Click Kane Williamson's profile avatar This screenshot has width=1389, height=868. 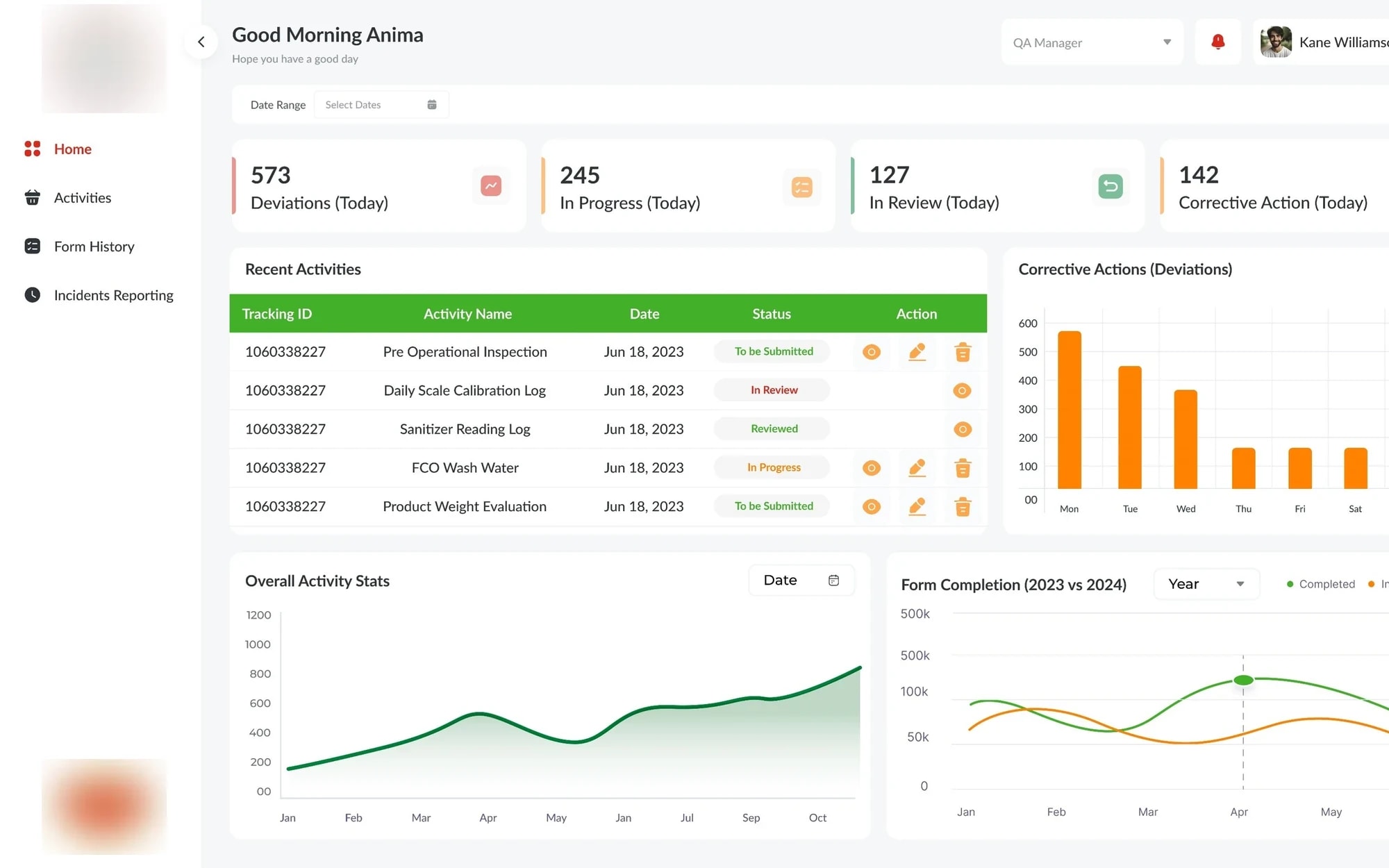(1276, 42)
